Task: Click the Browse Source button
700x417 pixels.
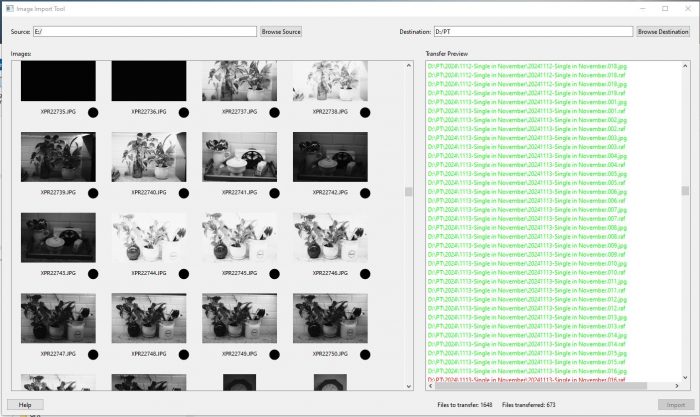Action: 281,32
